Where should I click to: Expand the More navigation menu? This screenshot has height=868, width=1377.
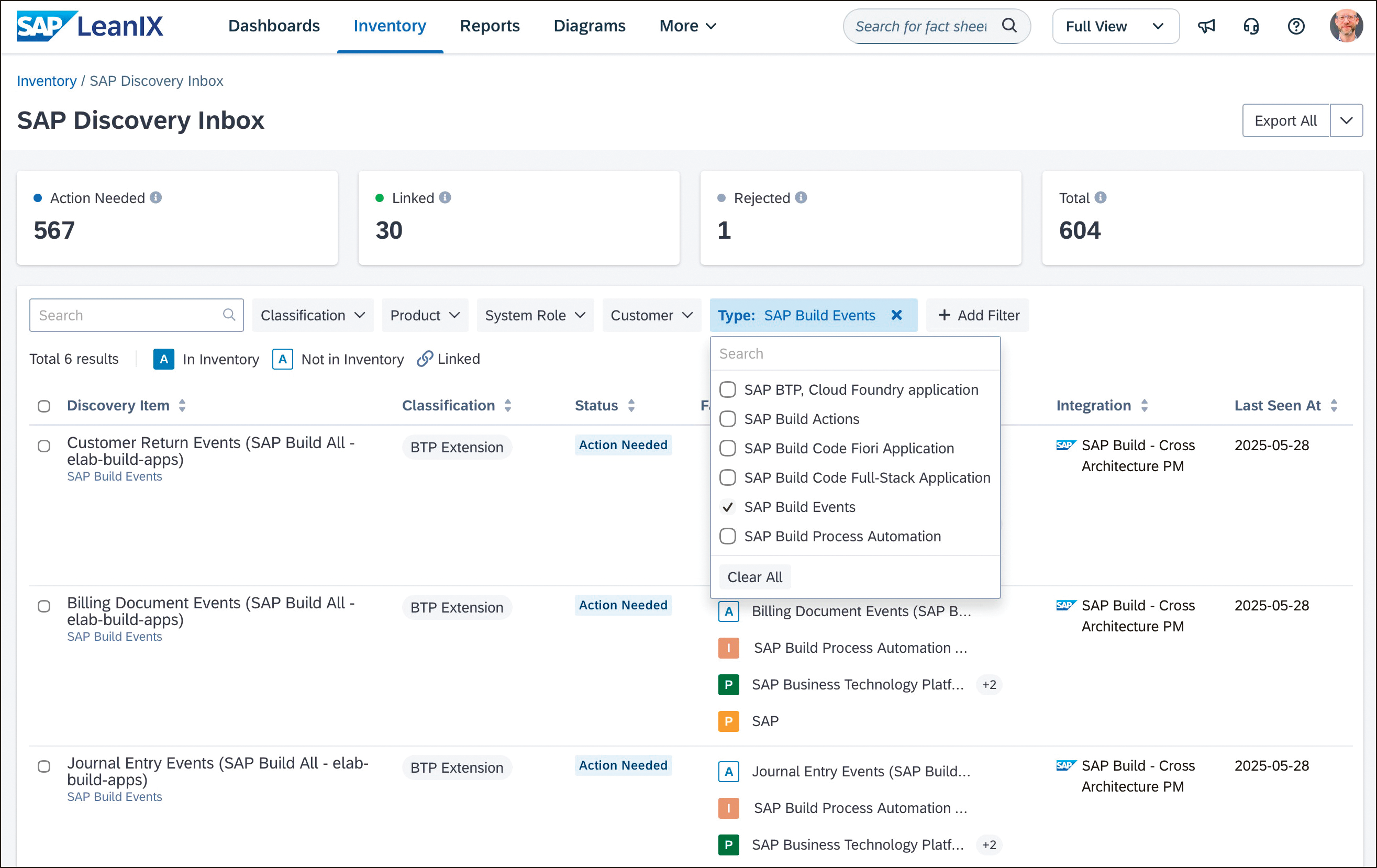688,26
